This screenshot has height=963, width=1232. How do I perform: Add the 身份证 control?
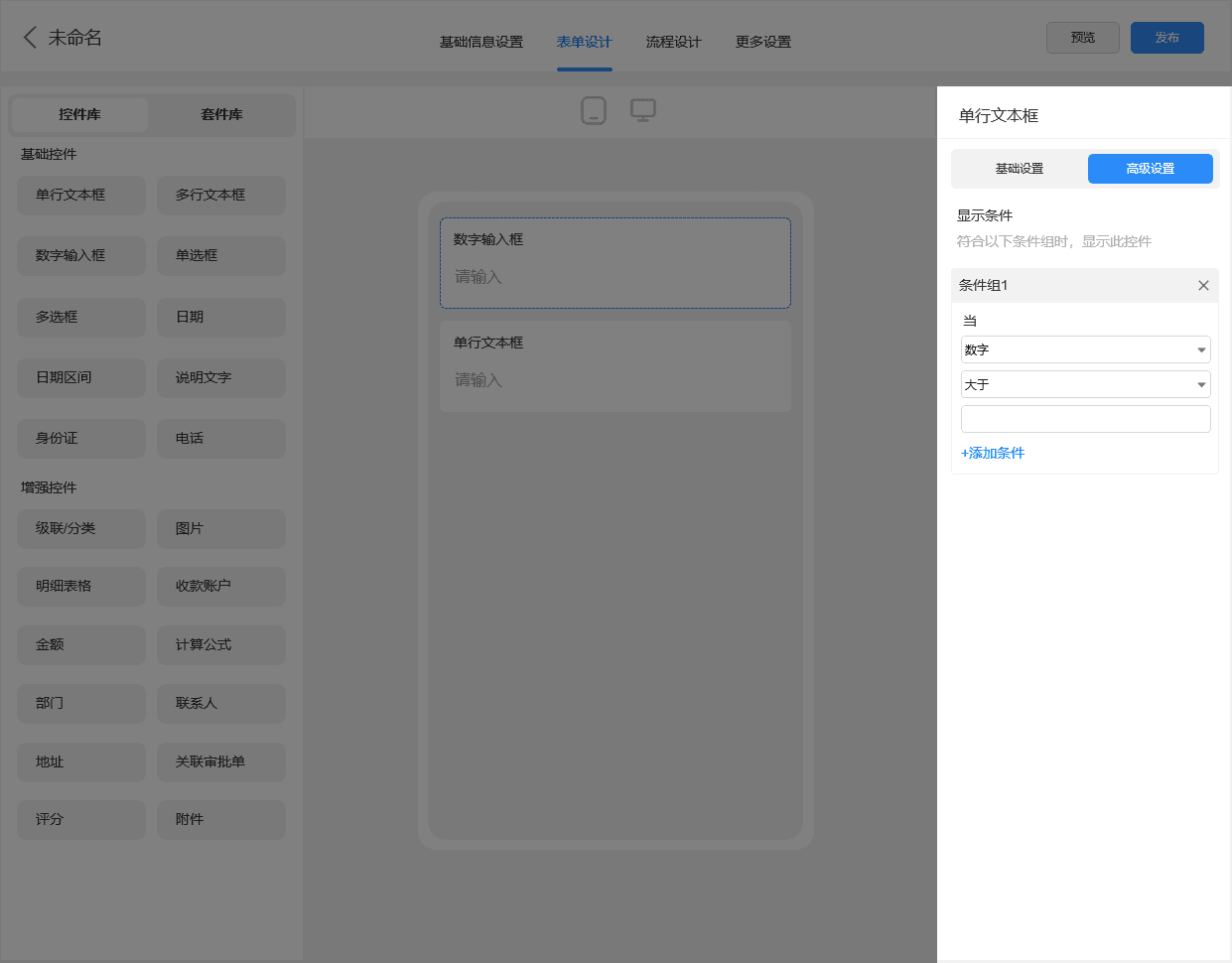coord(81,439)
